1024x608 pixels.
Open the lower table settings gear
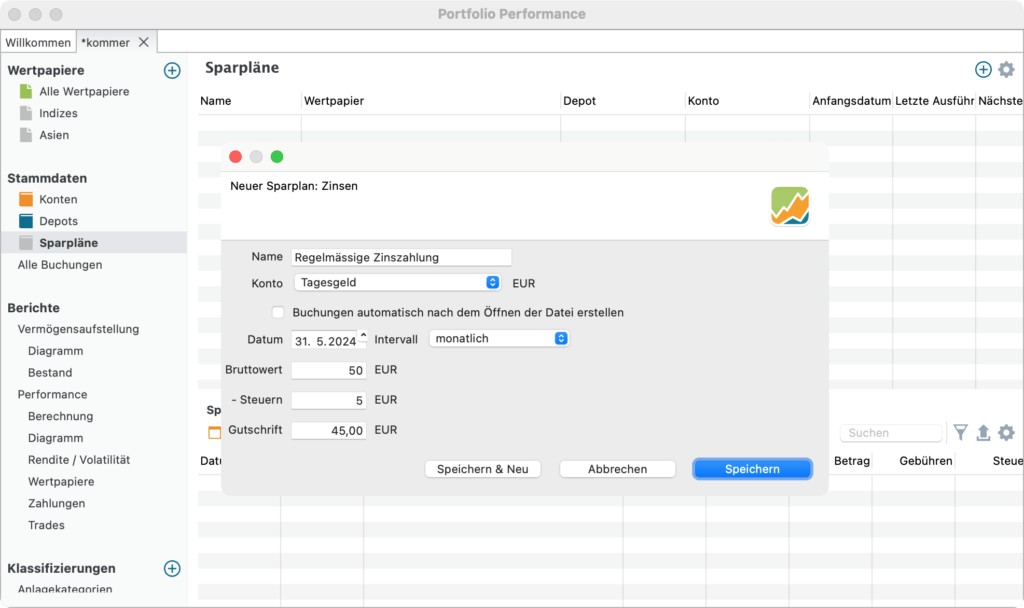tap(1006, 432)
